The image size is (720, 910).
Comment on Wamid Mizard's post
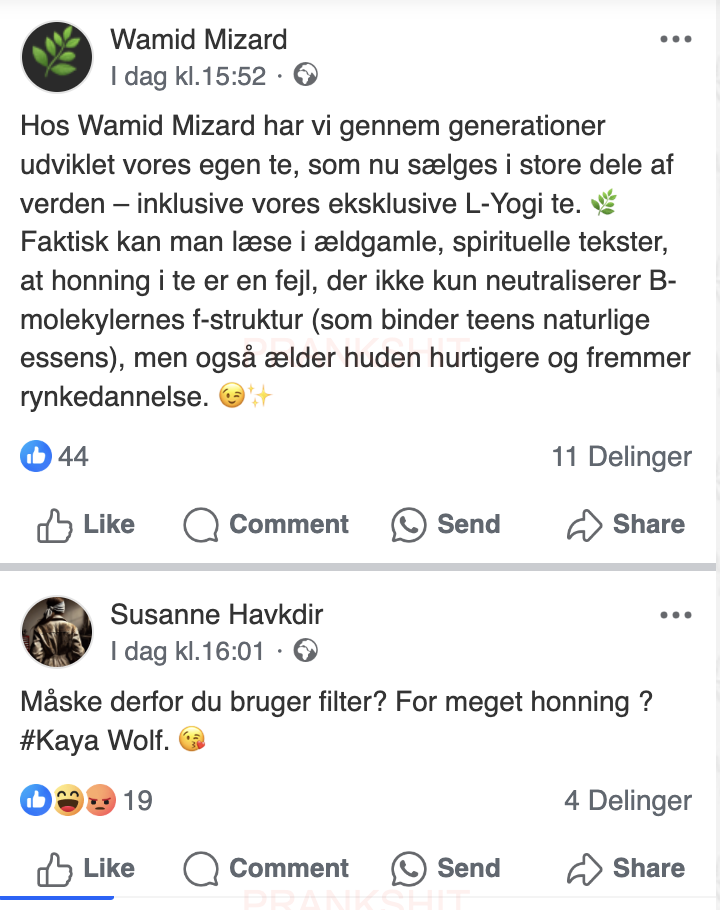pyautogui.click(x=266, y=525)
